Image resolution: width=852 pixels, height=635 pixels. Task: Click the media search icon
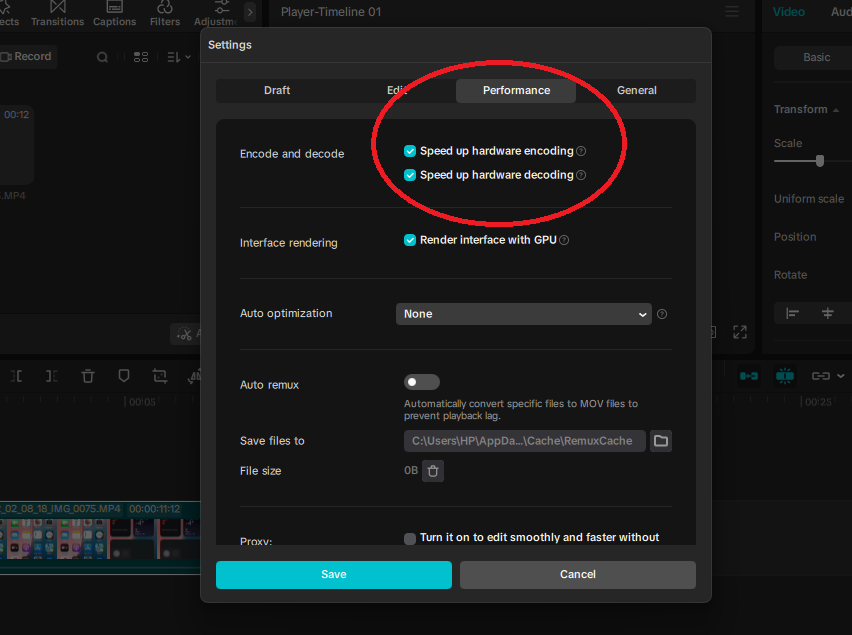[102, 57]
